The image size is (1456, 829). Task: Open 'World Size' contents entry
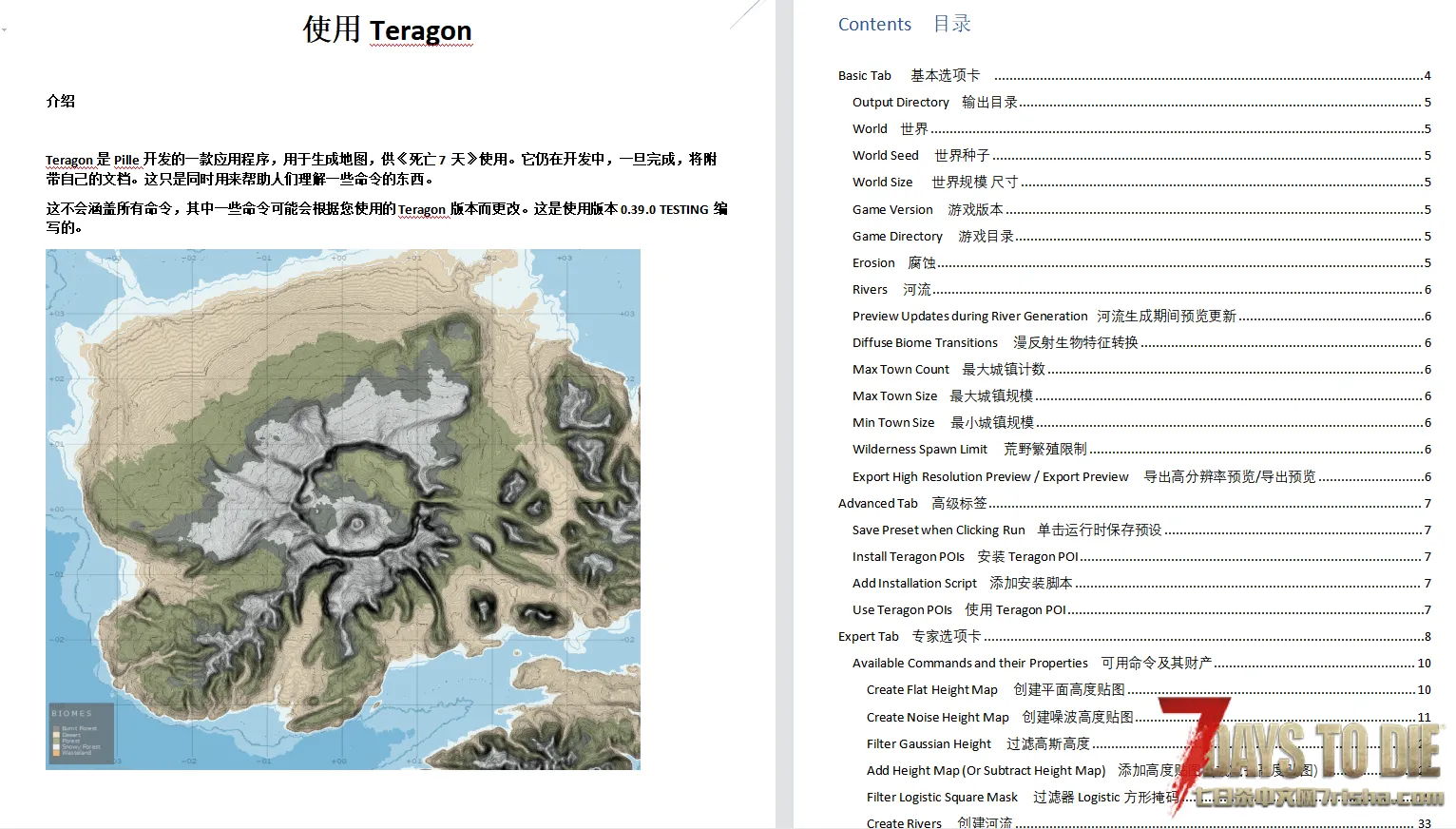point(1141,182)
